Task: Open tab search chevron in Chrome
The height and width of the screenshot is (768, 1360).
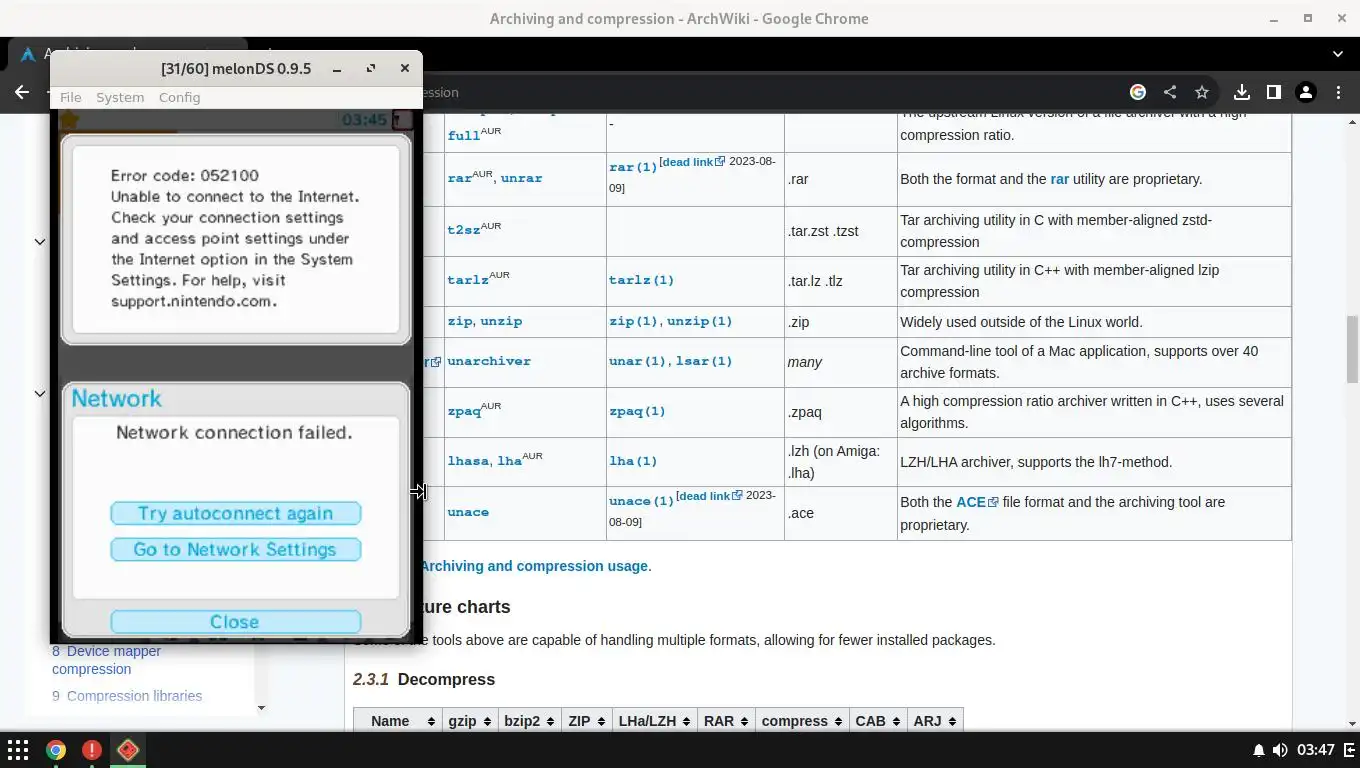Action: point(1338,54)
